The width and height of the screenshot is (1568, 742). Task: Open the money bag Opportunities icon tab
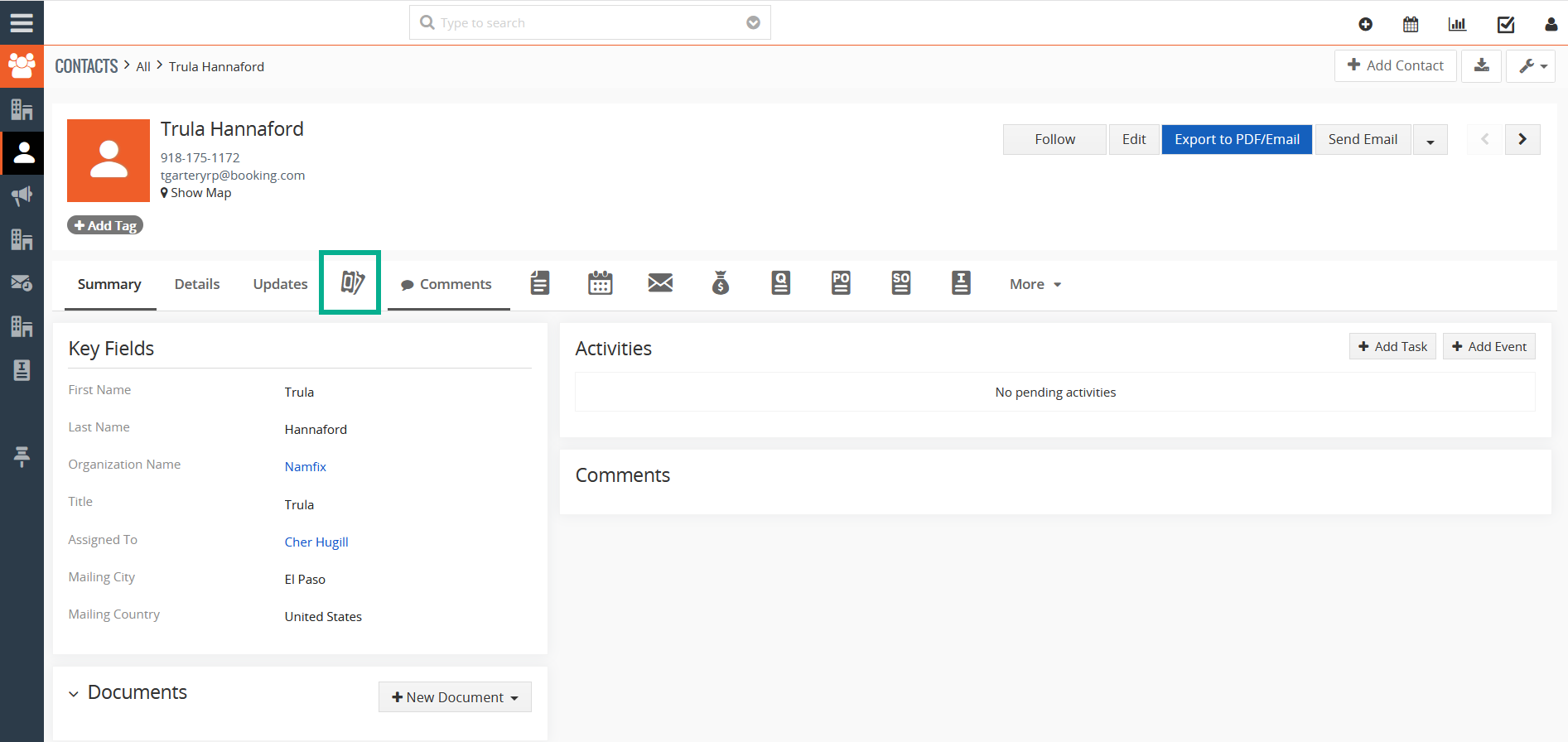pos(721,283)
